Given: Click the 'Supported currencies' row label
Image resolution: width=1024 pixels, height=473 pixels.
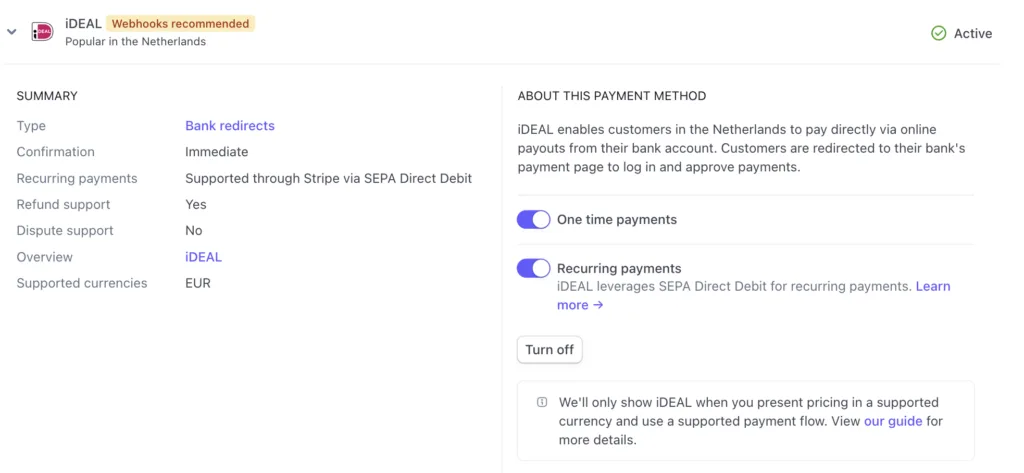Looking at the screenshot, I should point(82,283).
